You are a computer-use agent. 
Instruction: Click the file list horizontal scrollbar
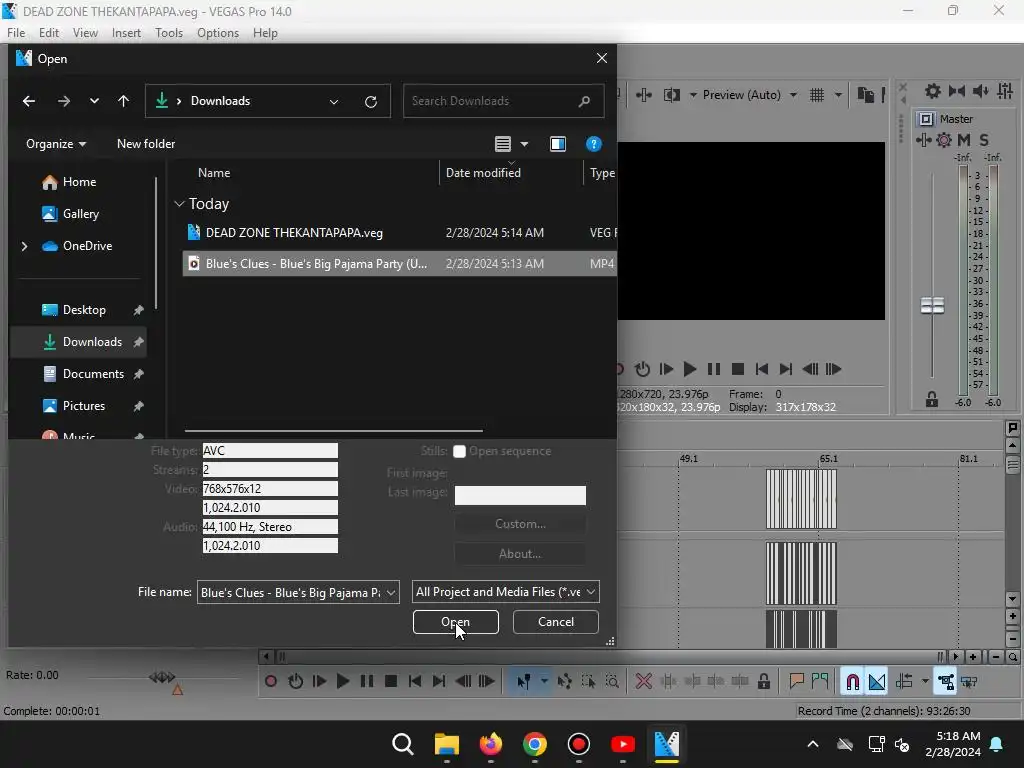pyautogui.click(x=334, y=431)
